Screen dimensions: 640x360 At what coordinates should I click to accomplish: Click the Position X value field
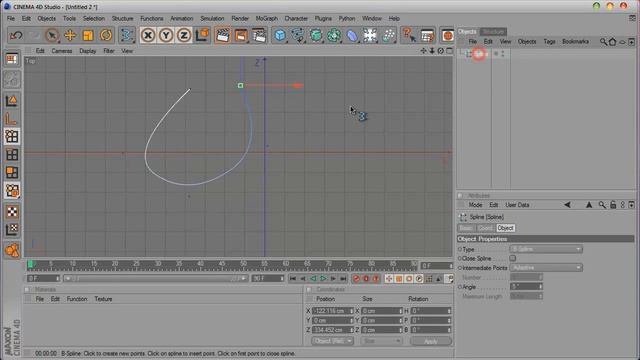click(x=333, y=311)
